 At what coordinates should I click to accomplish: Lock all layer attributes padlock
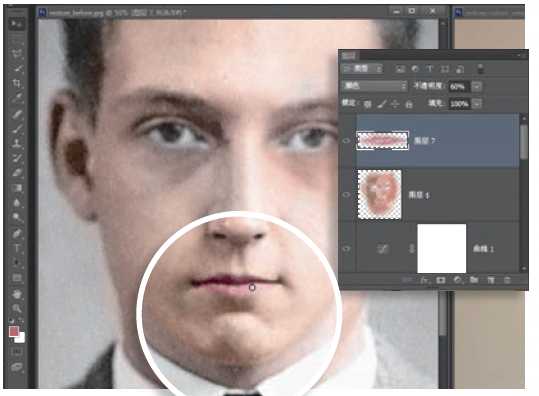click(x=409, y=104)
